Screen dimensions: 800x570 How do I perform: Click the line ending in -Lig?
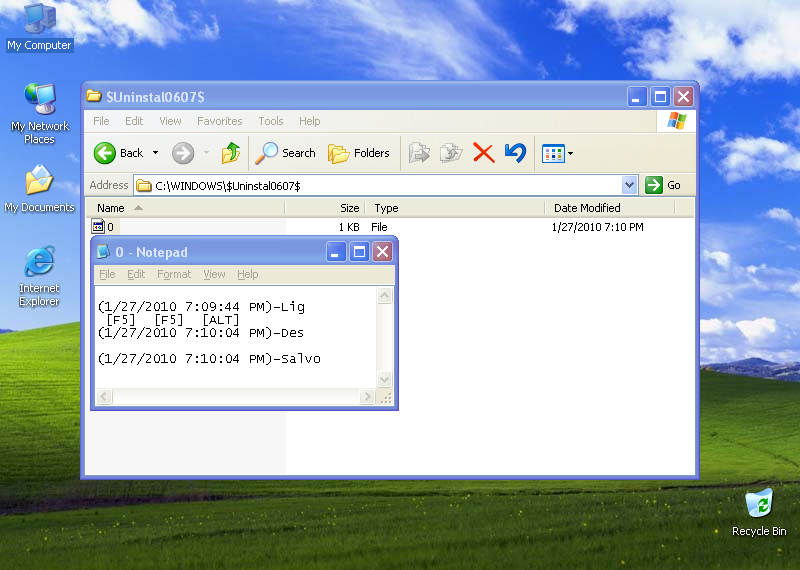pyautogui.click(x=201, y=307)
